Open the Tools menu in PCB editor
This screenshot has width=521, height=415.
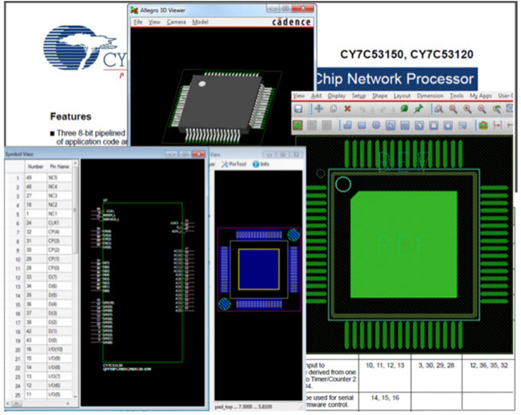(457, 96)
